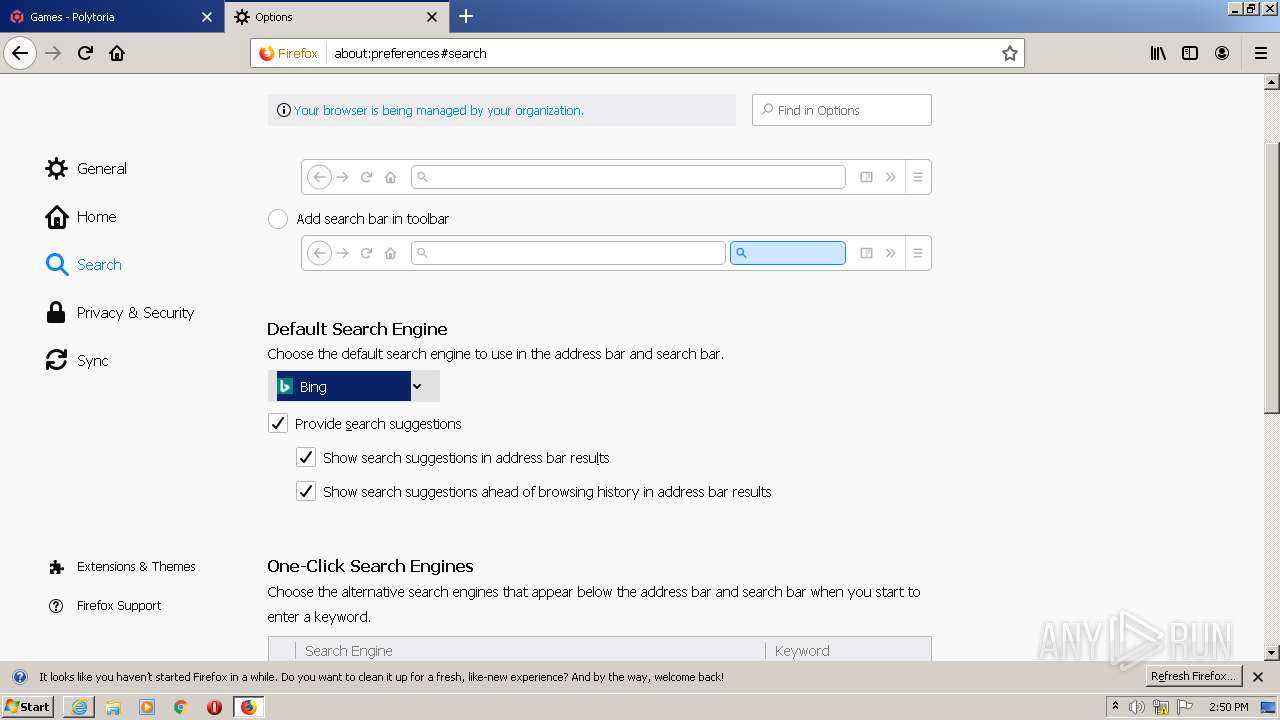Image resolution: width=1280 pixels, height=720 pixels.
Task: Click the Search Engine column header
Action: pyautogui.click(x=530, y=650)
